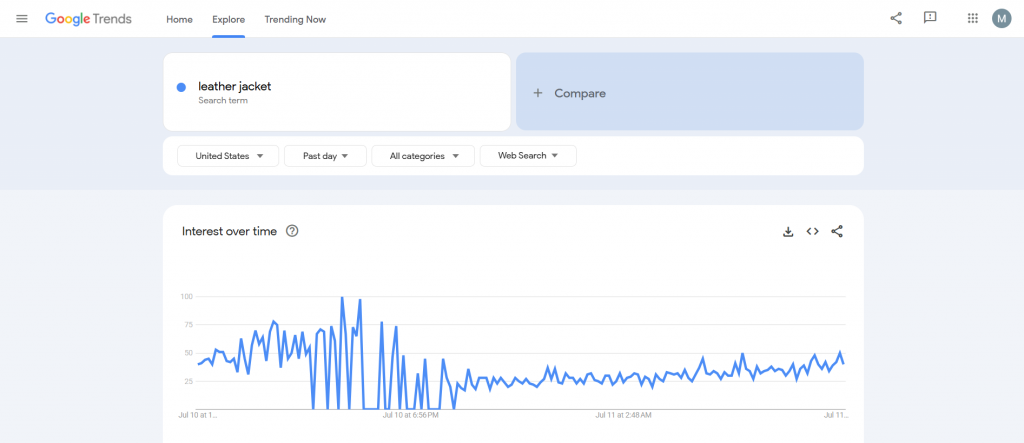
Task: Share the interest over time chart
Action: [x=837, y=231]
